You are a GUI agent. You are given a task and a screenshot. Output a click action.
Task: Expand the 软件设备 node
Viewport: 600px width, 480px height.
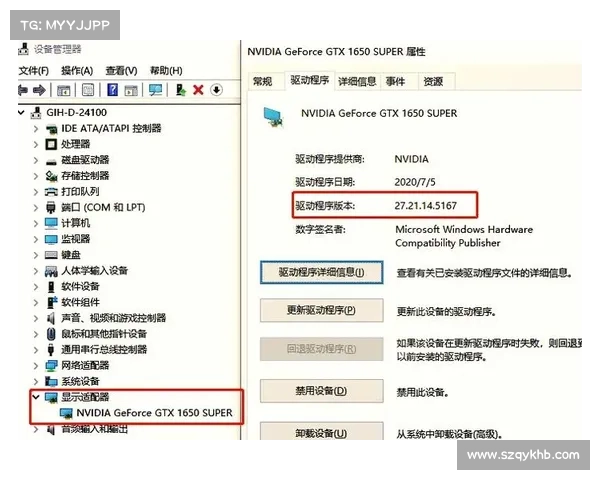pyautogui.click(x=36, y=287)
